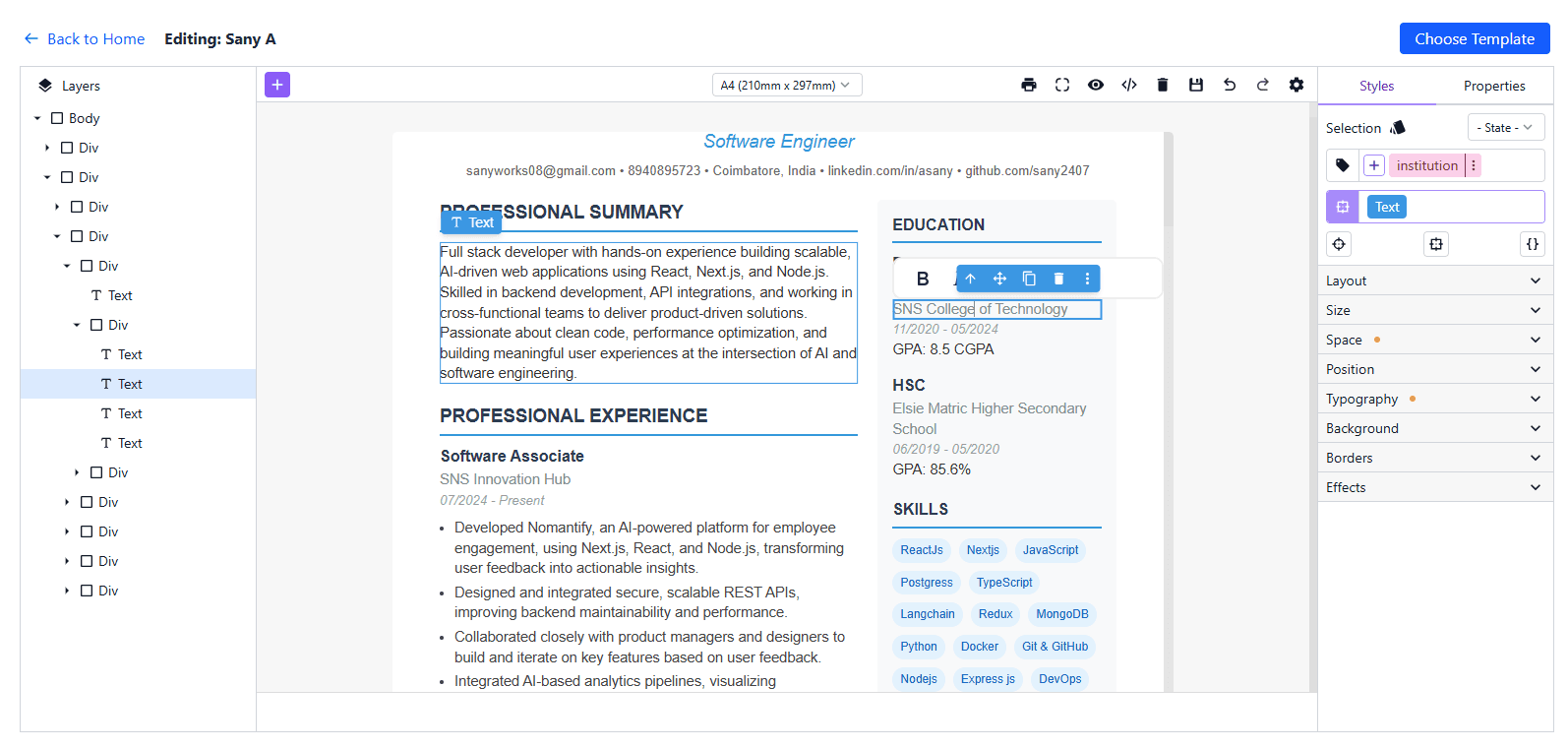This screenshot has height=749, width=1568.
Task: Print the resume with printer icon
Action: coord(1029,85)
